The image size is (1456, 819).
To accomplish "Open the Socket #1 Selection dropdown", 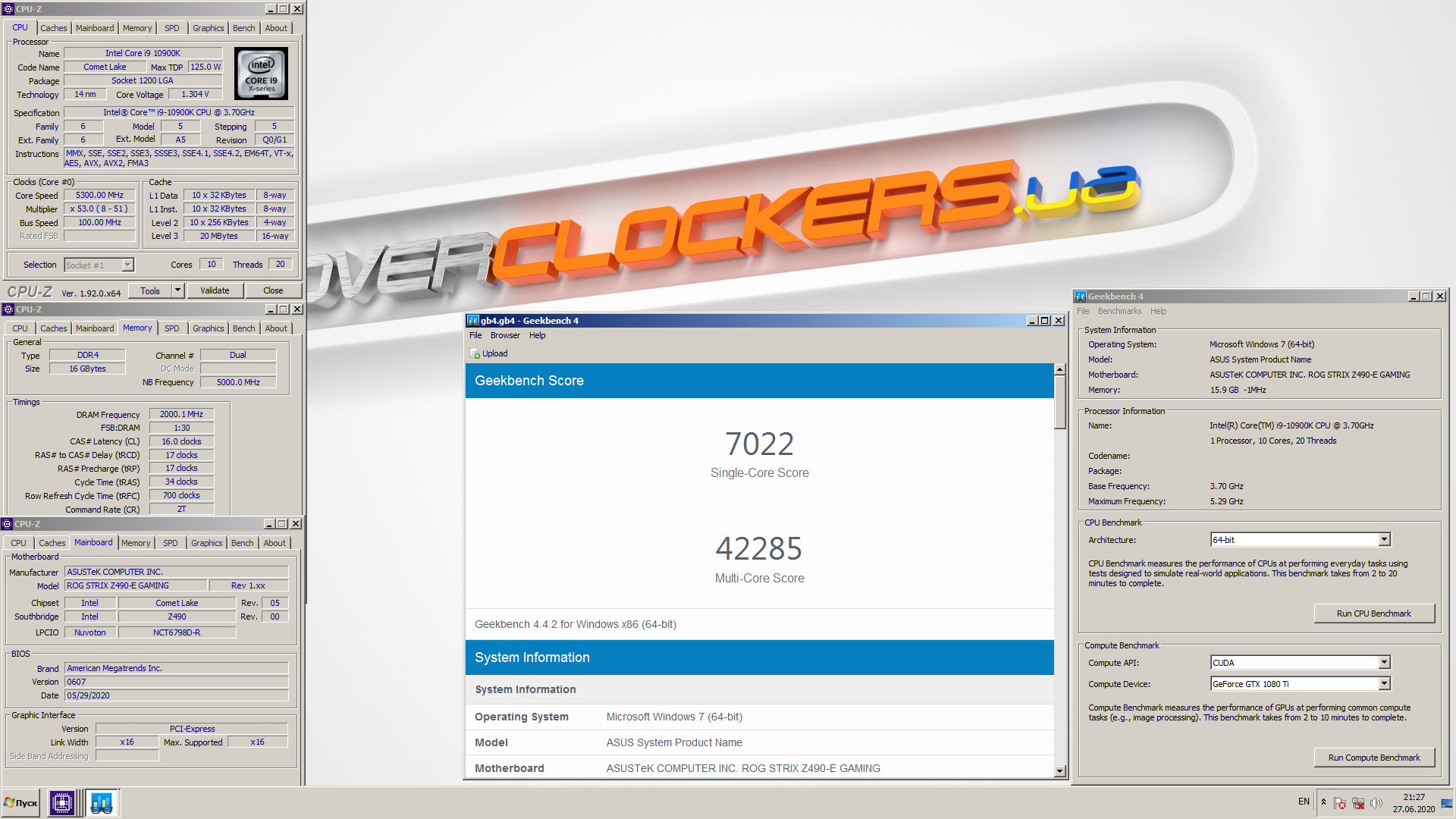I will 127,265.
